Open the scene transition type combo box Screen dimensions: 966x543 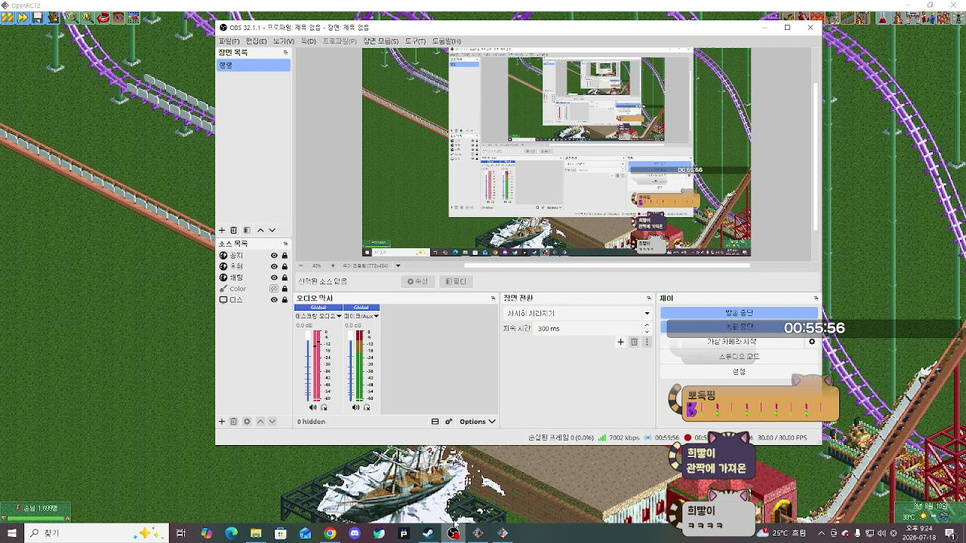point(577,313)
